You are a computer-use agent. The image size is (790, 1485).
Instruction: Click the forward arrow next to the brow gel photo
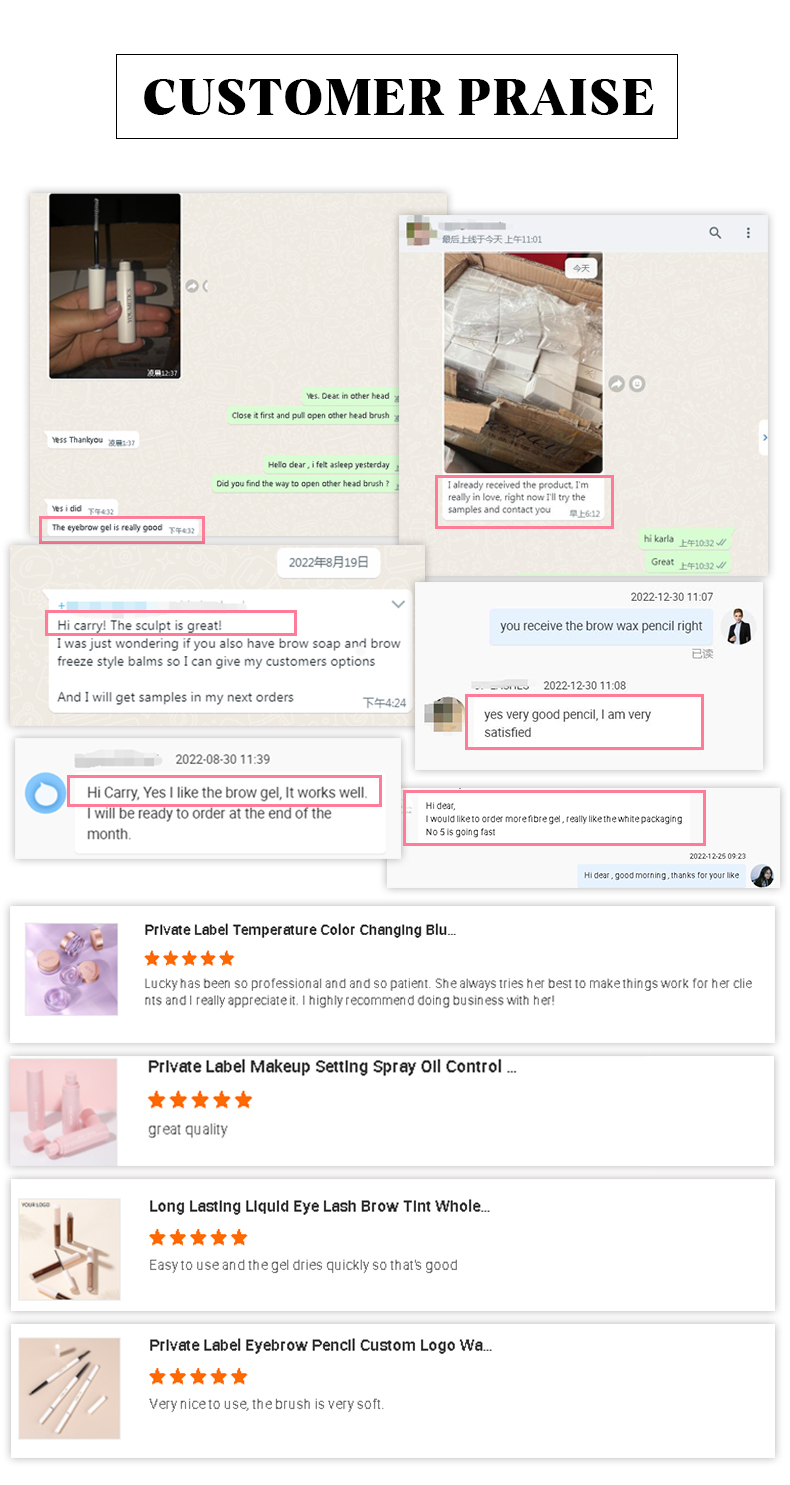tap(191, 286)
